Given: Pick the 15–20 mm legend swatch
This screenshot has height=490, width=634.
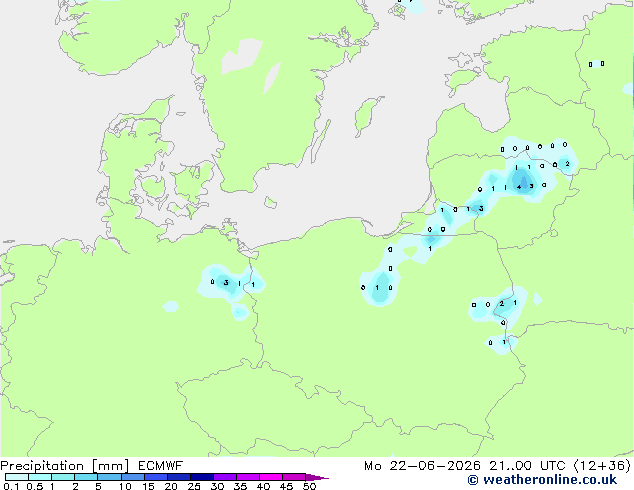Looking at the screenshot, I should pyautogui.click(x=155, y=477).
